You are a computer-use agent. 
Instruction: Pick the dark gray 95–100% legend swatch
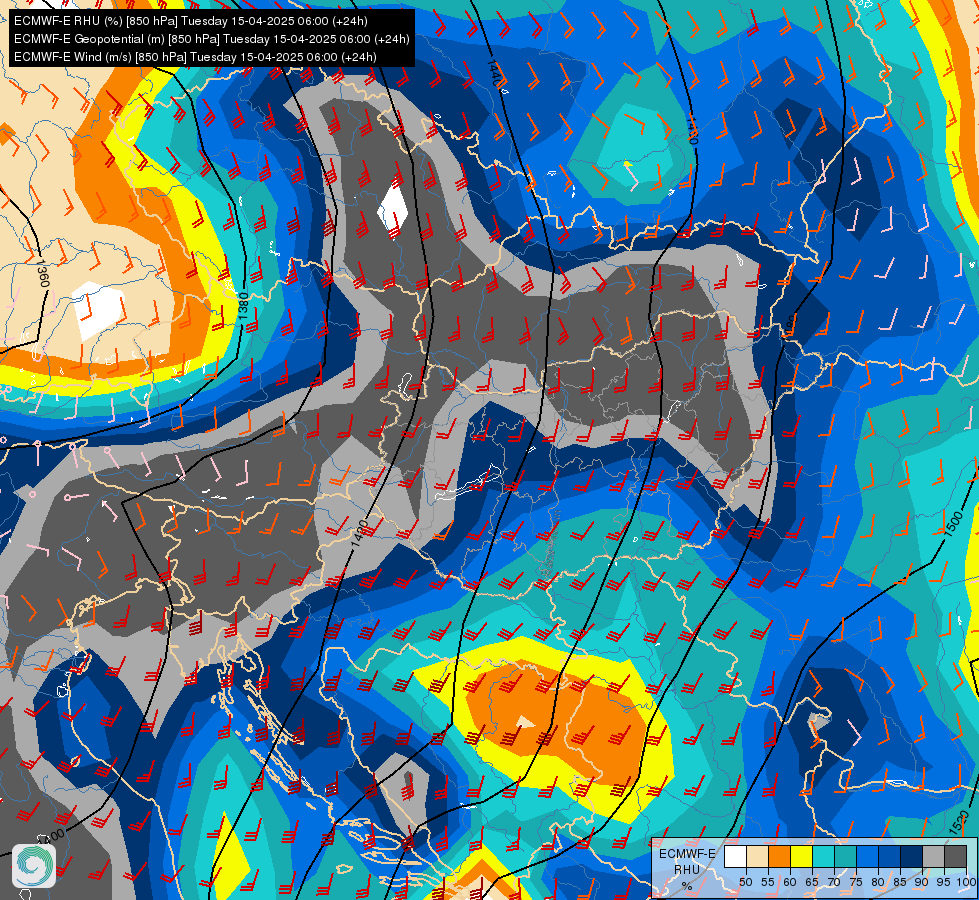(x=956, y=856)
